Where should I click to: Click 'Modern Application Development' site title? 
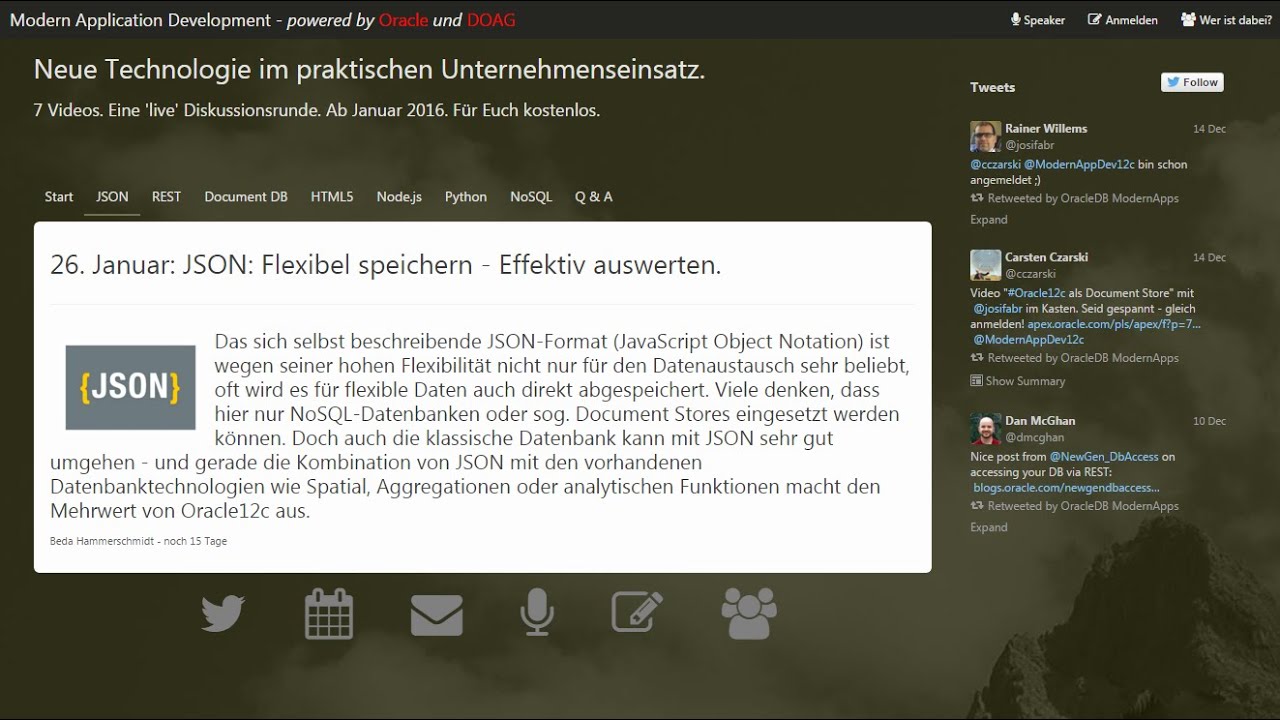click(140, 20)
